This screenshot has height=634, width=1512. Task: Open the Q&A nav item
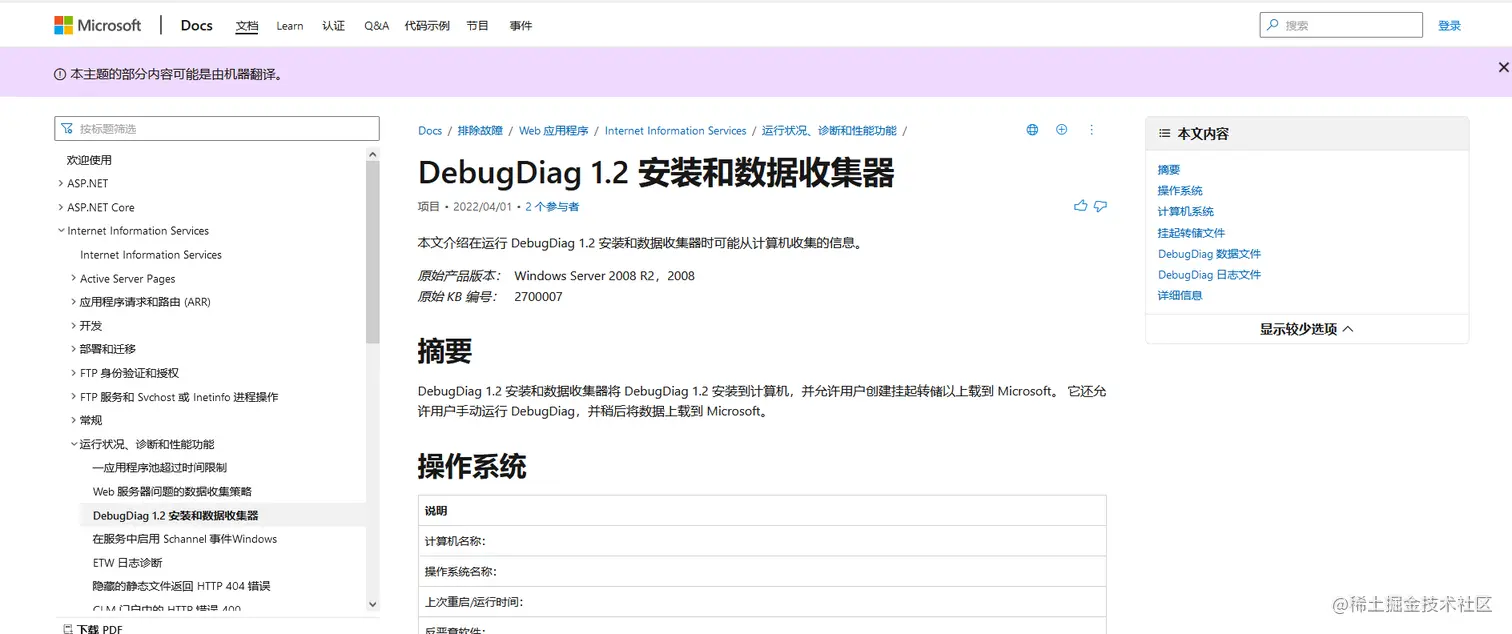pyautogui.click(x=376, y=26)
